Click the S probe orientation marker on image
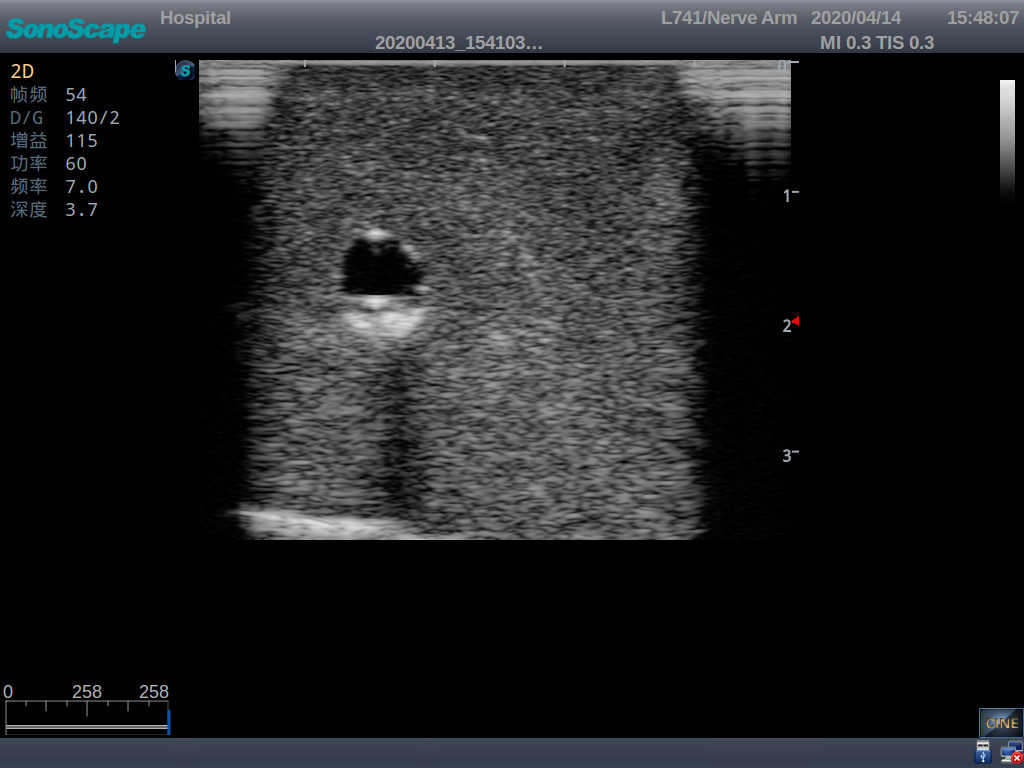1024x768 pixels. click(184, 69)
